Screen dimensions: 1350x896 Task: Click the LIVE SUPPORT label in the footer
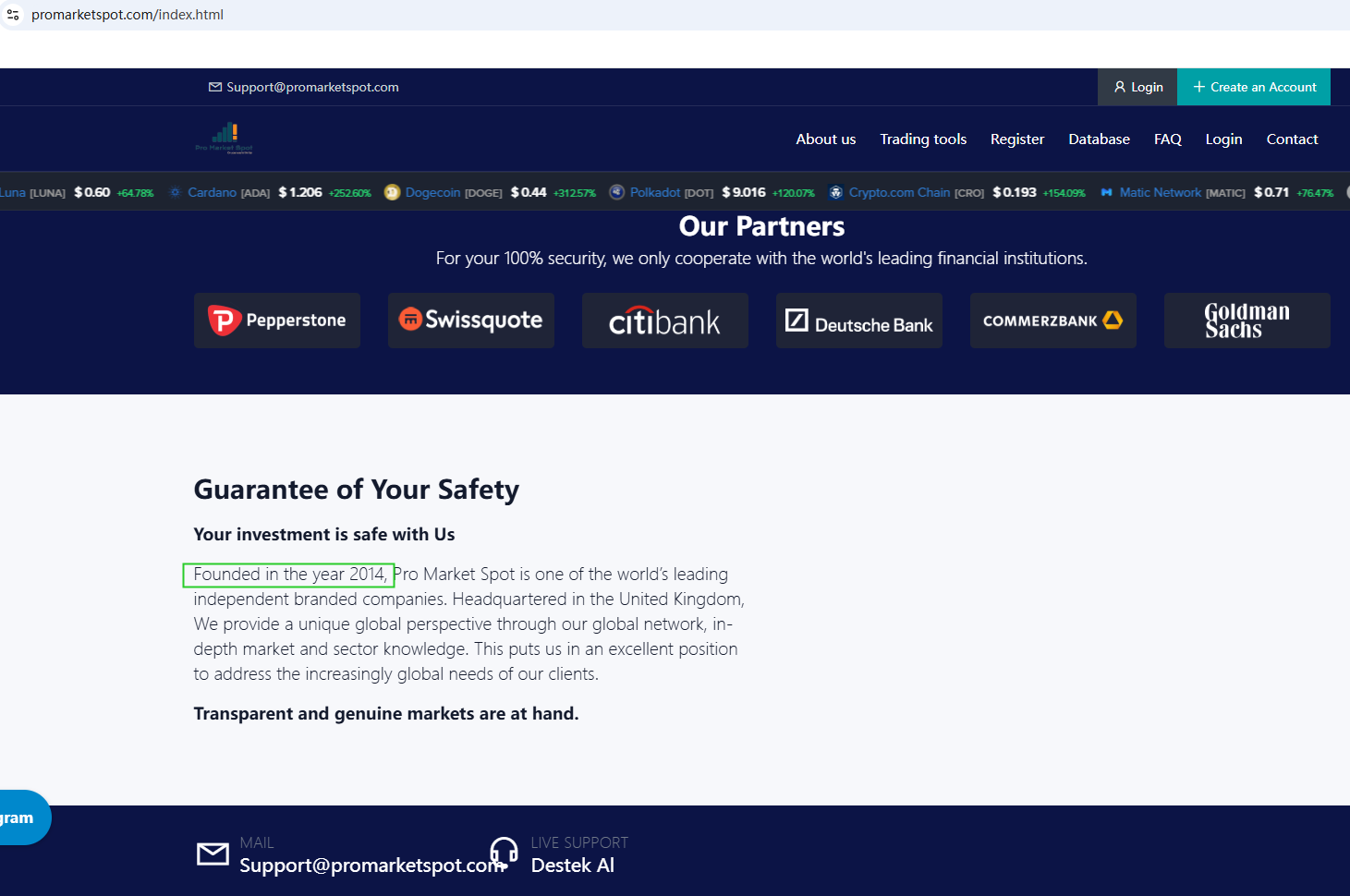579,842
